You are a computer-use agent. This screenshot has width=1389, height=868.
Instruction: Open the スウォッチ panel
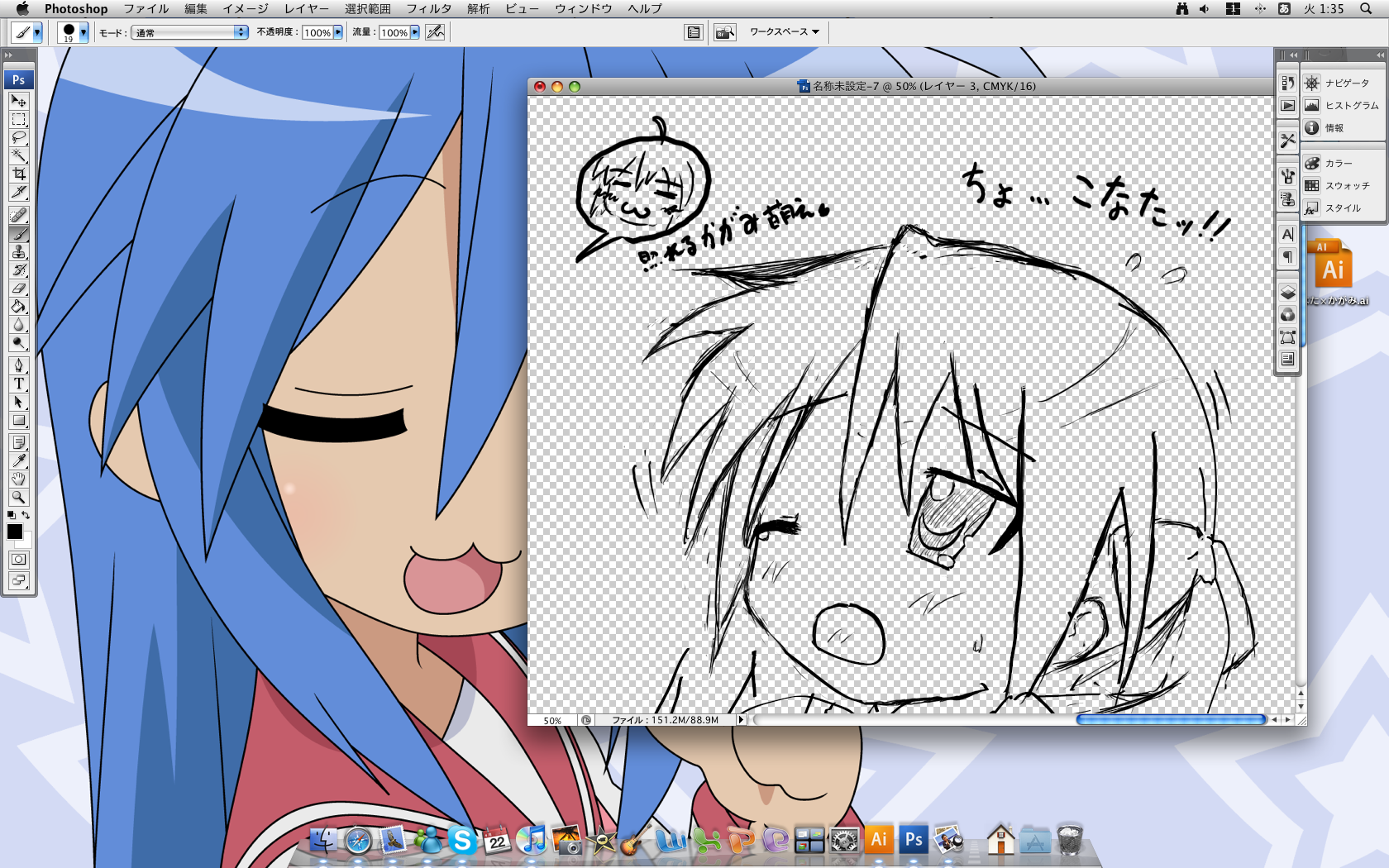1342,185
